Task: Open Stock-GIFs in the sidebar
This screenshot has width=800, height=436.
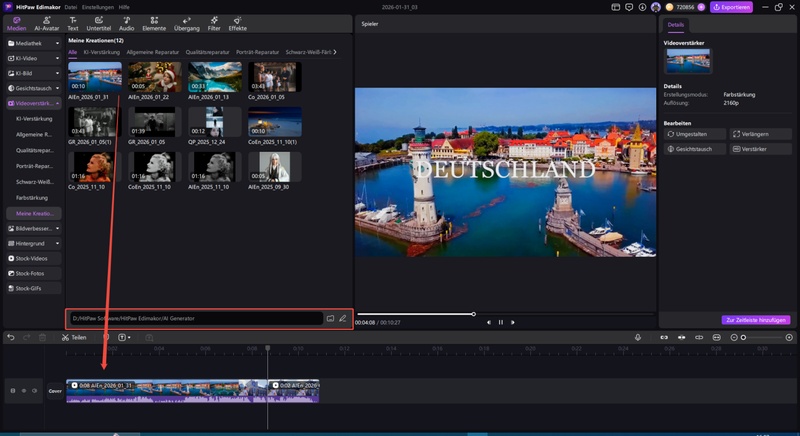Action: tap(34, 288)
